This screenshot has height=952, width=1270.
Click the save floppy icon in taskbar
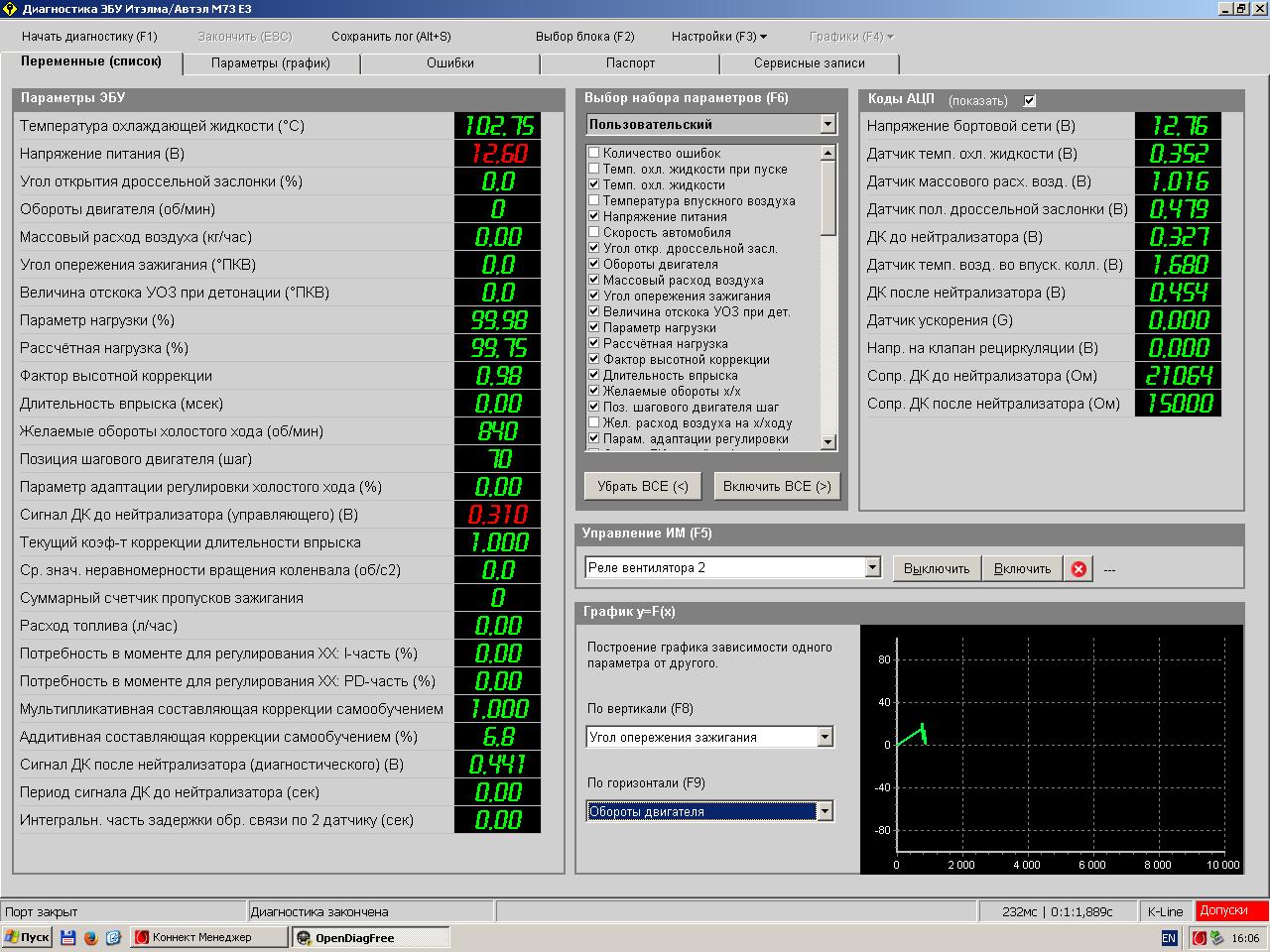pos(68,937)
